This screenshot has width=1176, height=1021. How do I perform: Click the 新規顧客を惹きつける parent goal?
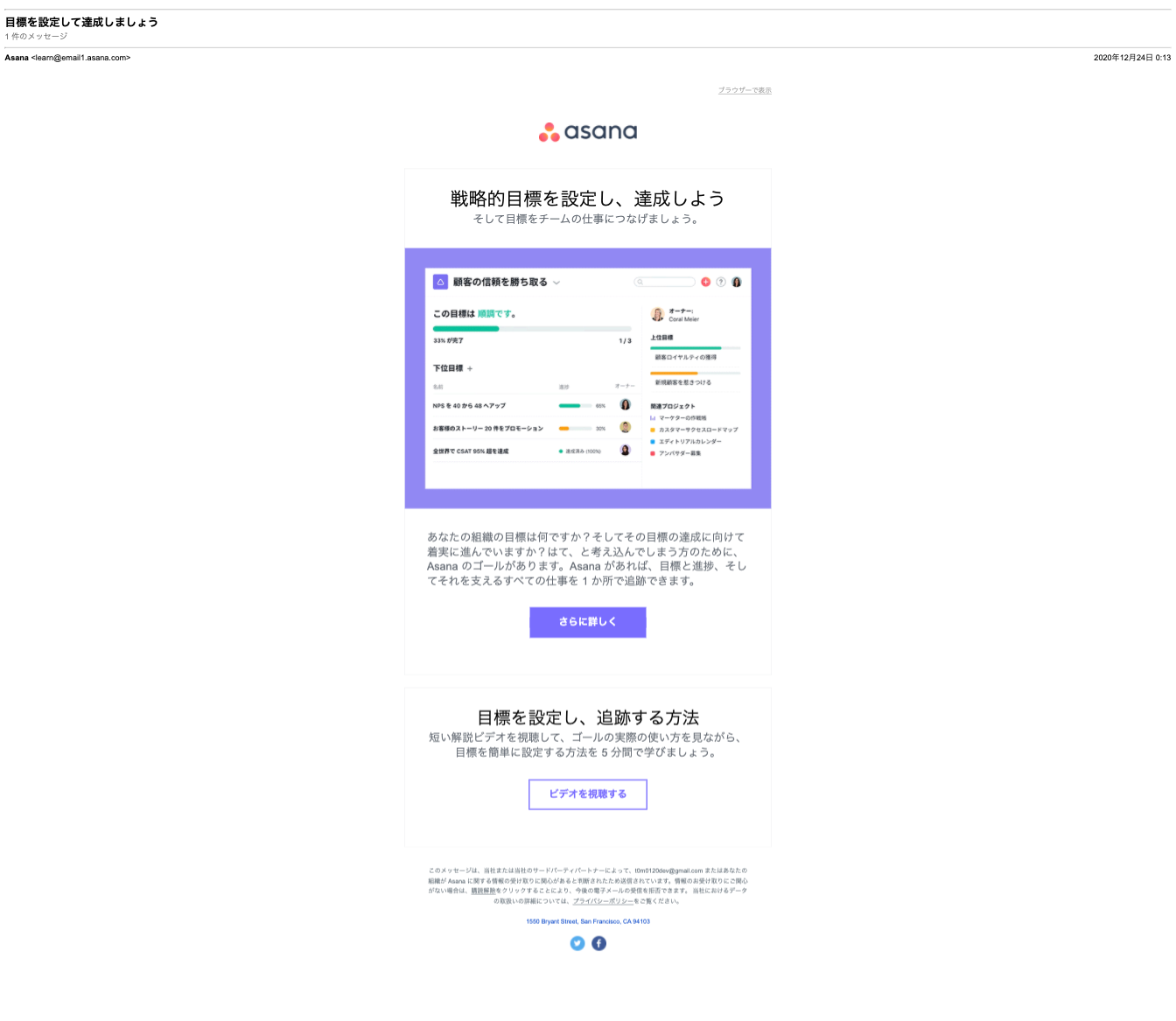pyautogui.click(x=683, y=382)
